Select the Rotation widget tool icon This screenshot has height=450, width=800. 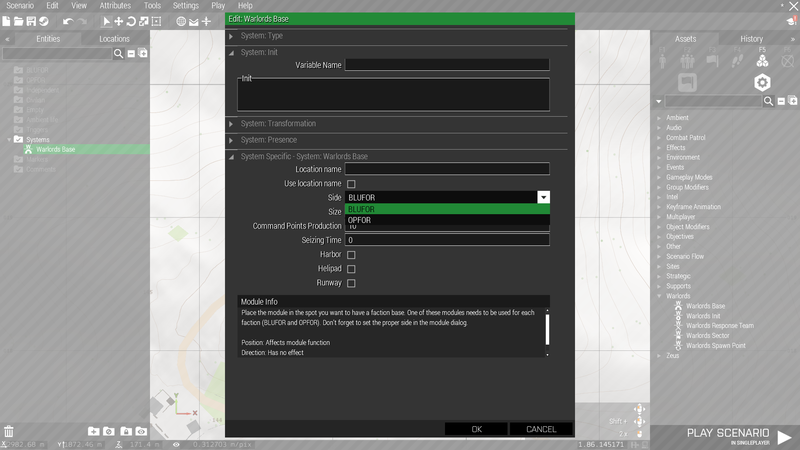point(131,21)
